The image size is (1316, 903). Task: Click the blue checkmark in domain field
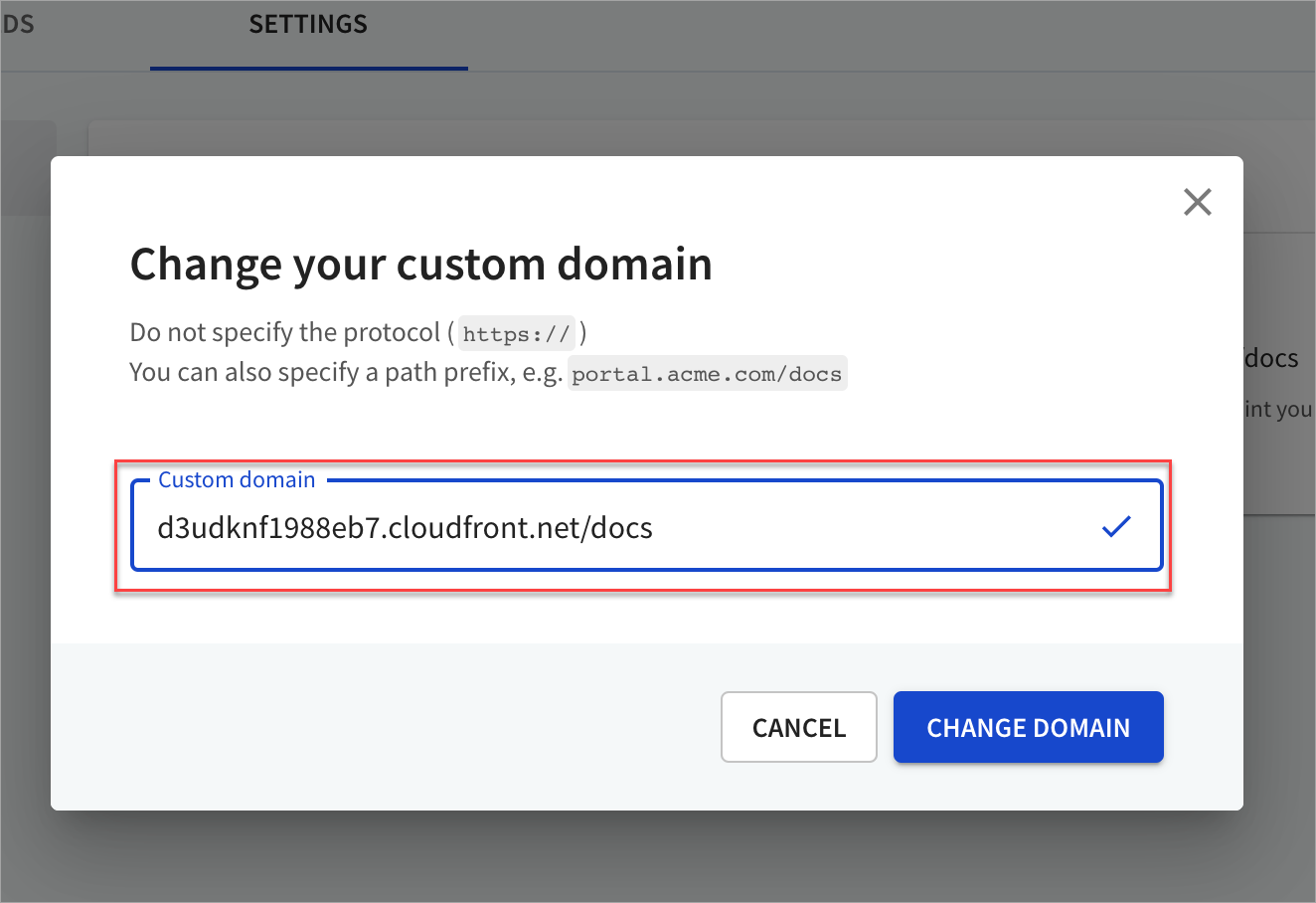(1117, 527)
